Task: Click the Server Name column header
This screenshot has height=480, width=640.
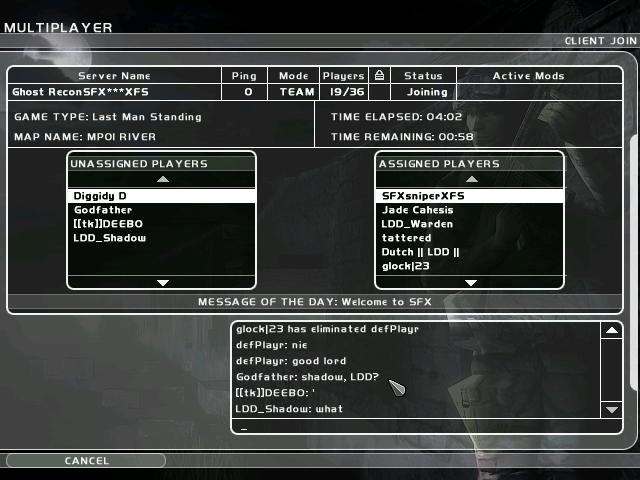Action: [114, 76]
